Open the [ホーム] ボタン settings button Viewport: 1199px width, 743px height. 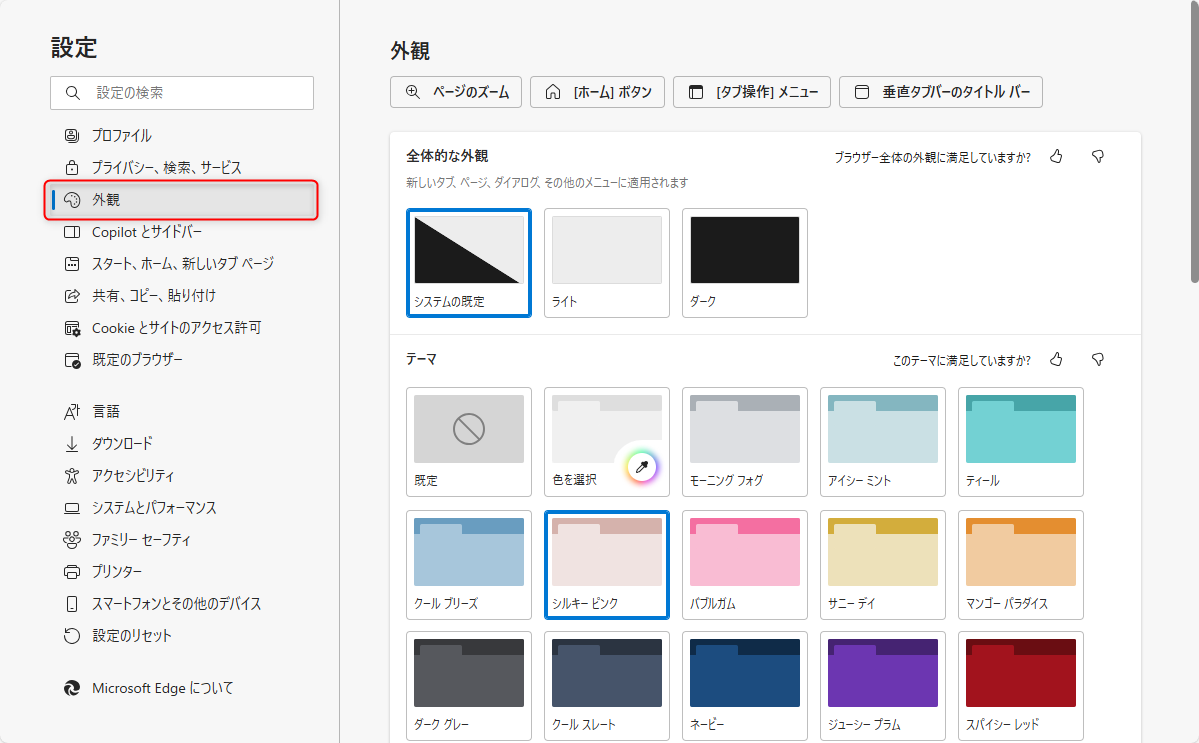tap(597, 92)
